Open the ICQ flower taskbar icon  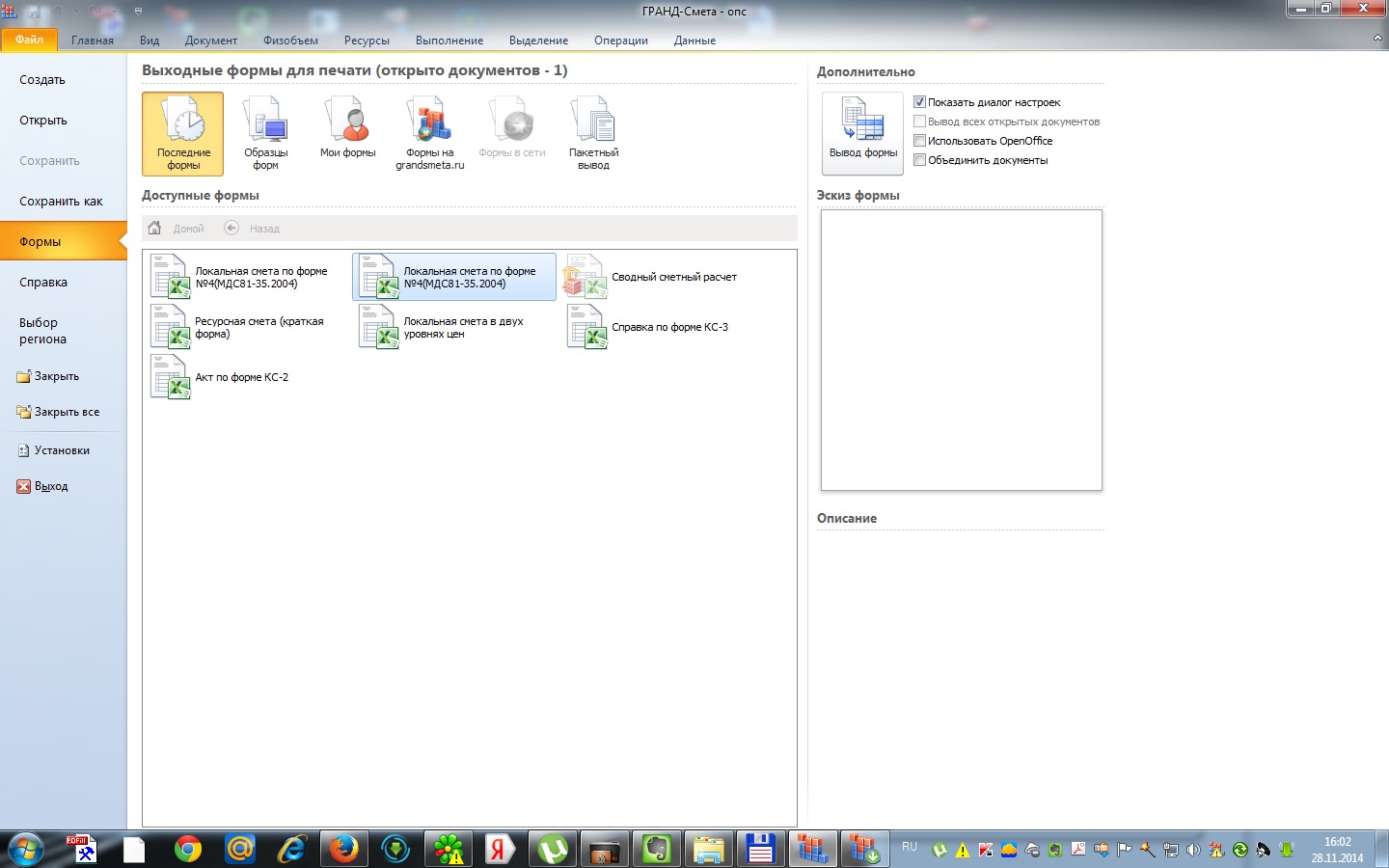449,850
